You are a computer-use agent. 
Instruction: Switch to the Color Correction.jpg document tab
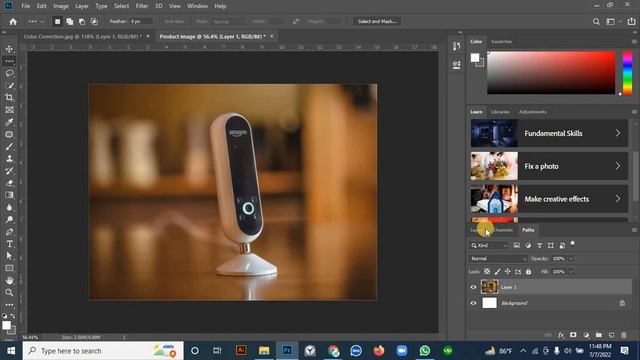pos(83,36)
